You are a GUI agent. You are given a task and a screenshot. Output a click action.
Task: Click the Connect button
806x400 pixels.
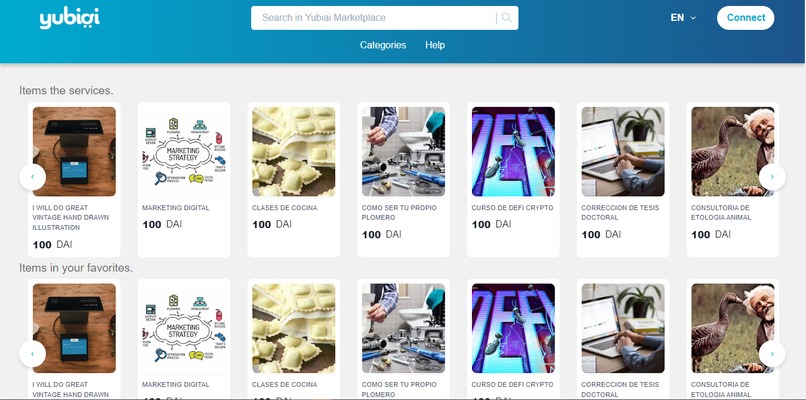[745, 18]
